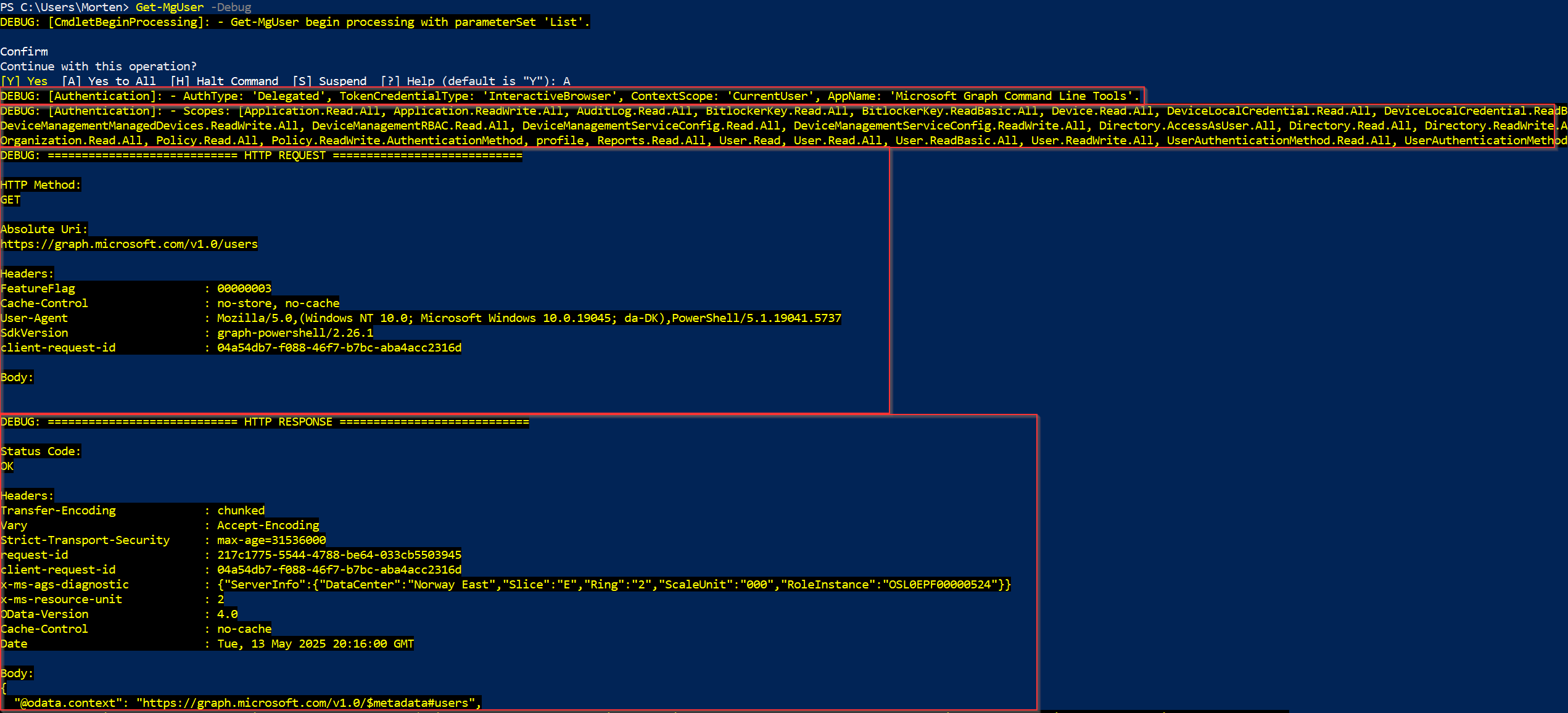Click the response 'Headers:' label
Screen dimensions: 1568x713
(x=27, y=496)
